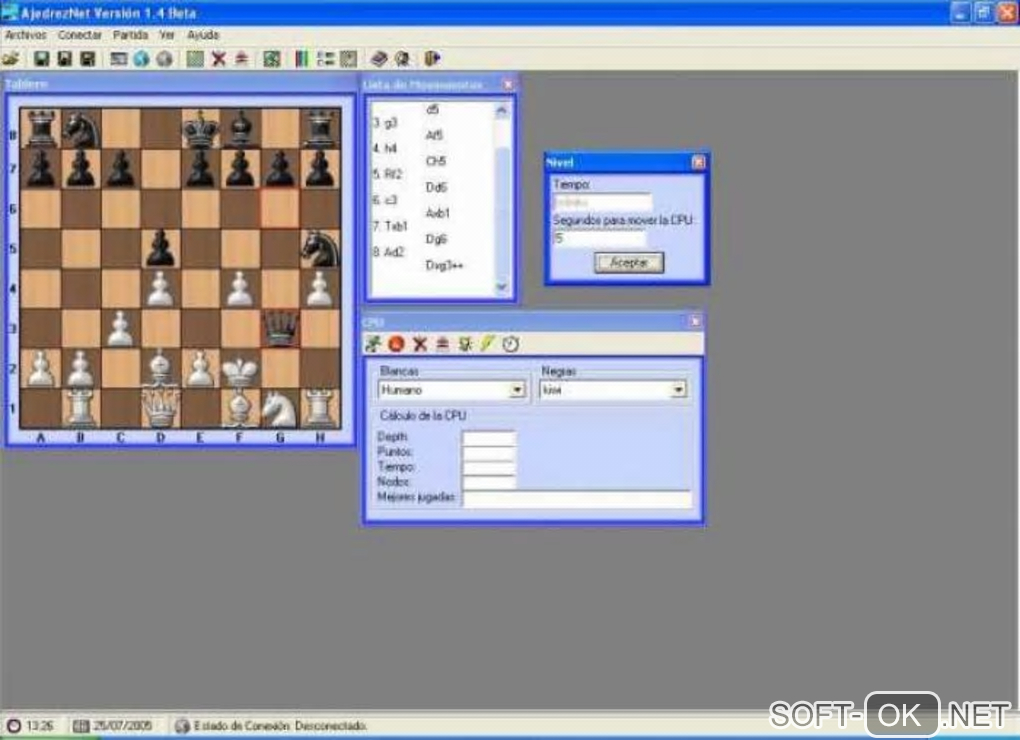The image size is (1020, 740).
Task: Select move 3. g3 in the move list
Action: coord(385,123)
